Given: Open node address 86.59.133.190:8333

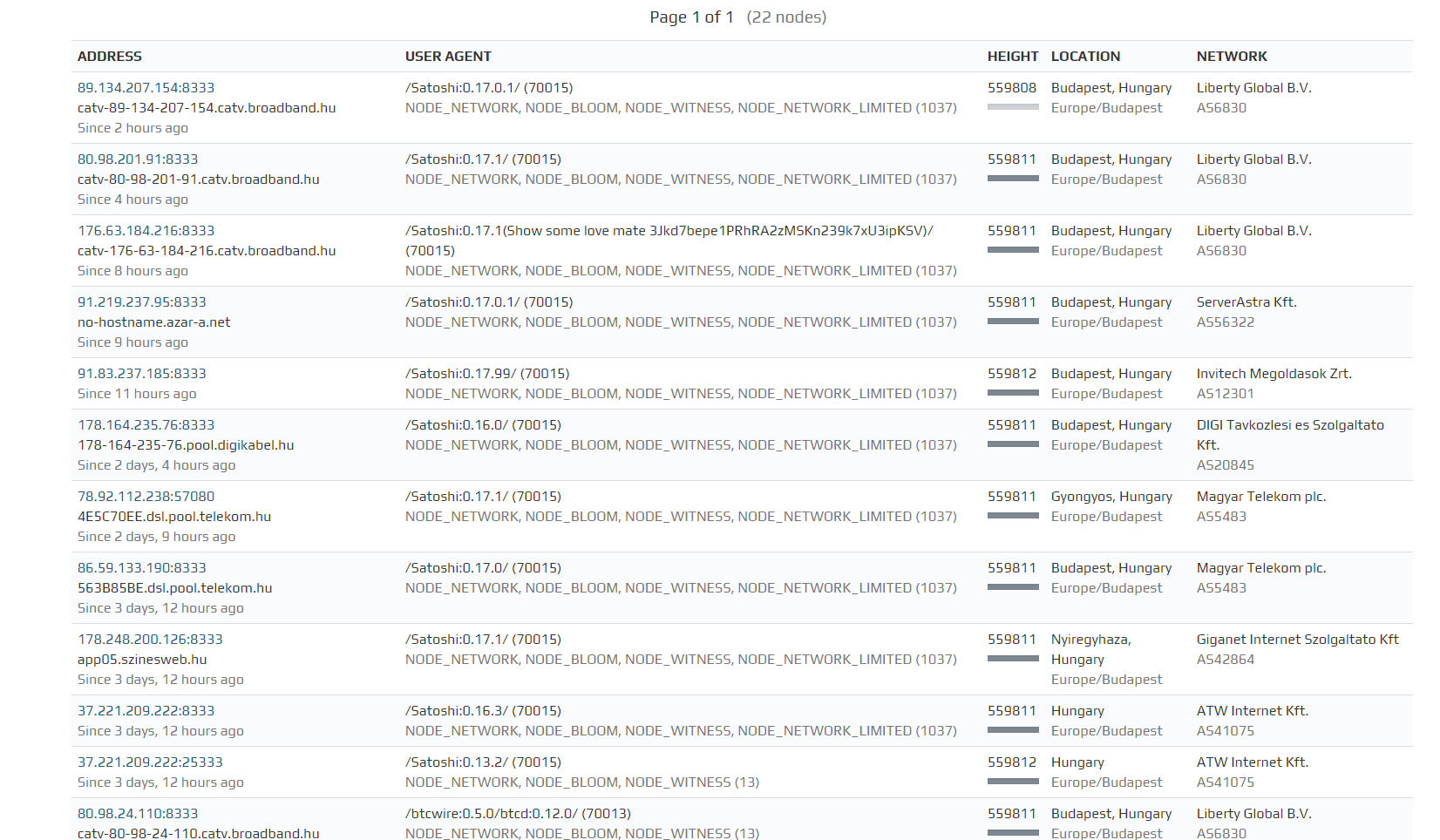Looking at the screenshot, I should pos(142,568).
